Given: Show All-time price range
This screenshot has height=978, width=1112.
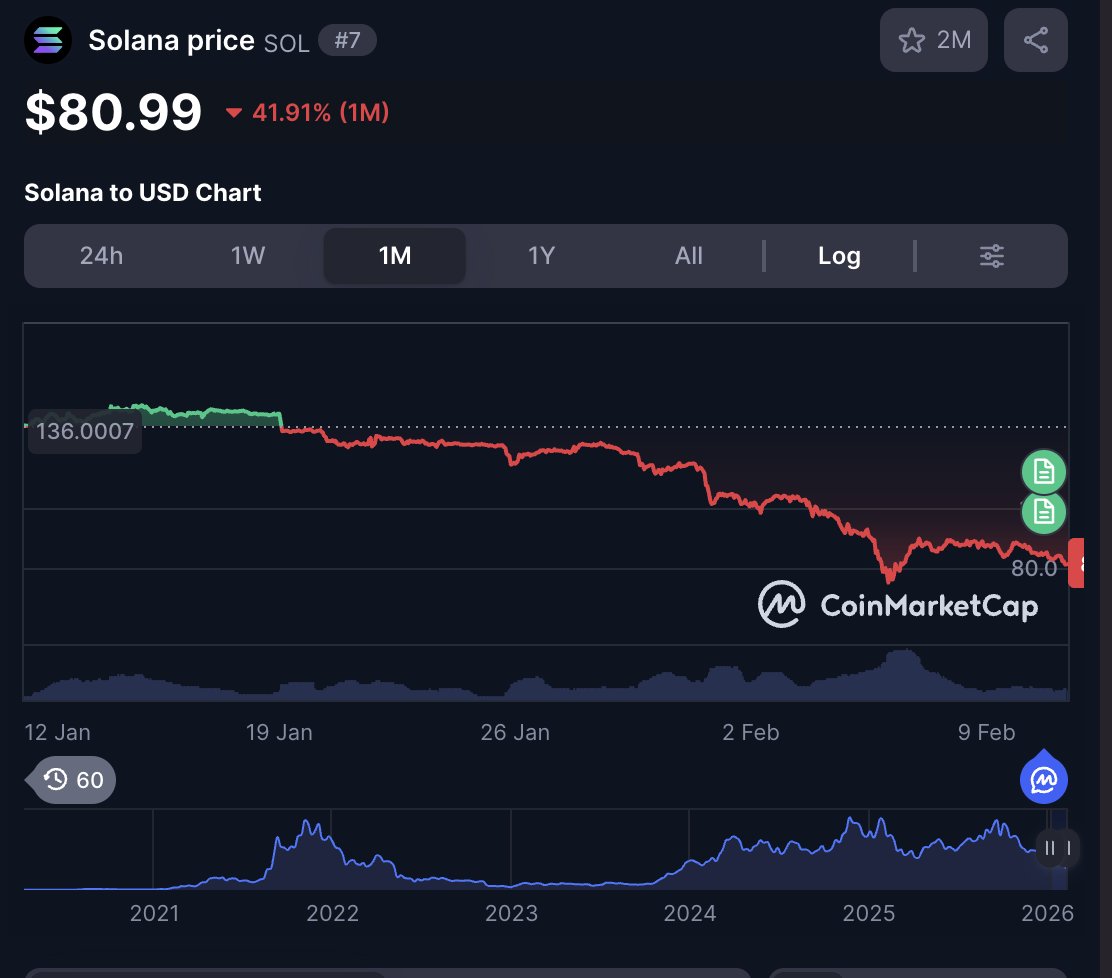Looking at the screenshot, I should (x=689, y=256).
